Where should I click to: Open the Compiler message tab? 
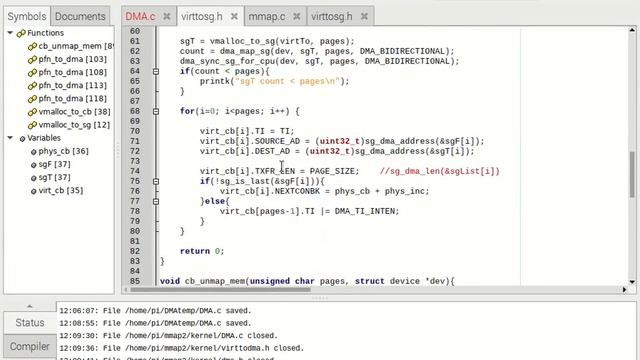coord(30,347)
